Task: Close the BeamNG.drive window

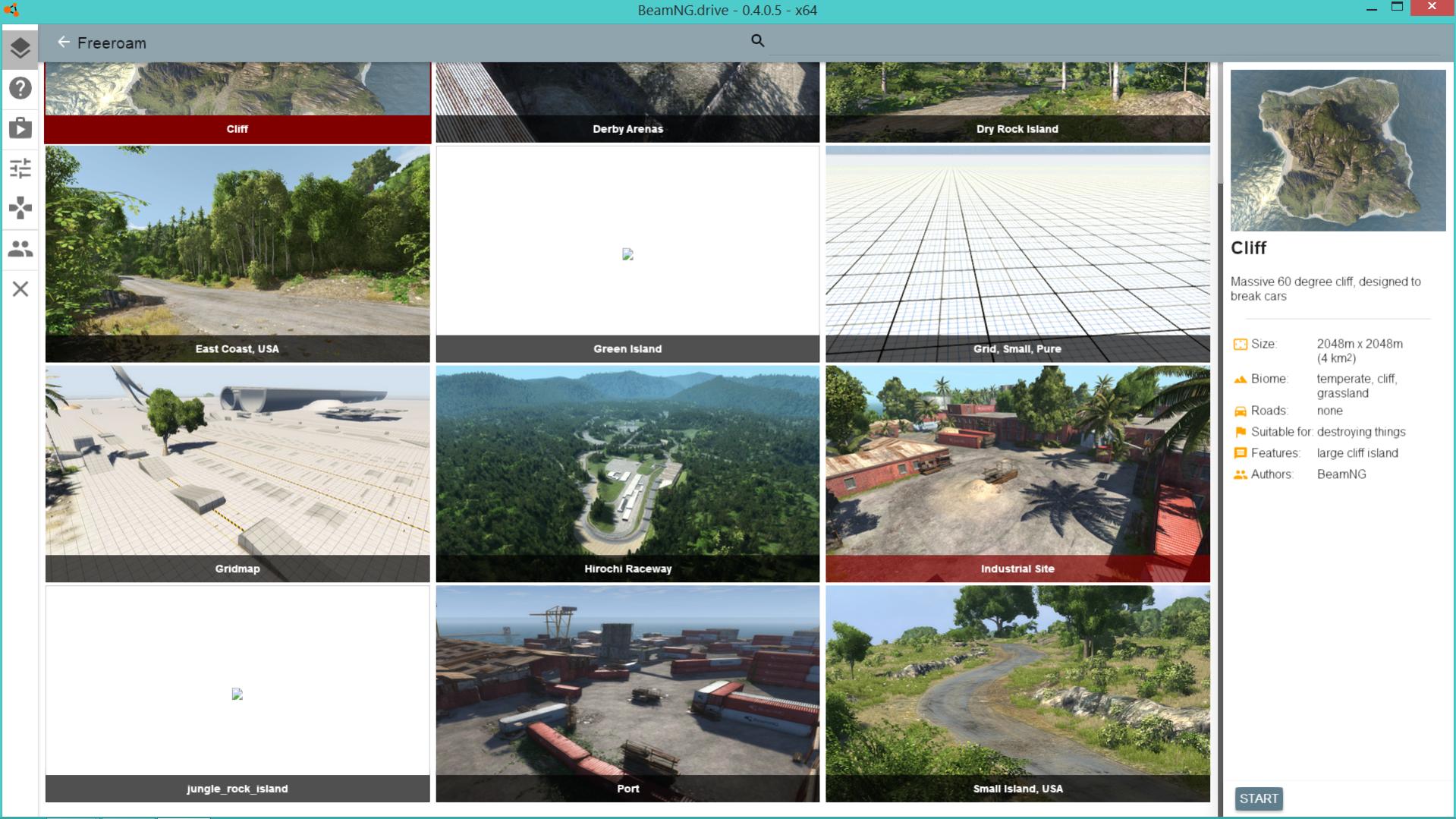Action: (1432, 7)
